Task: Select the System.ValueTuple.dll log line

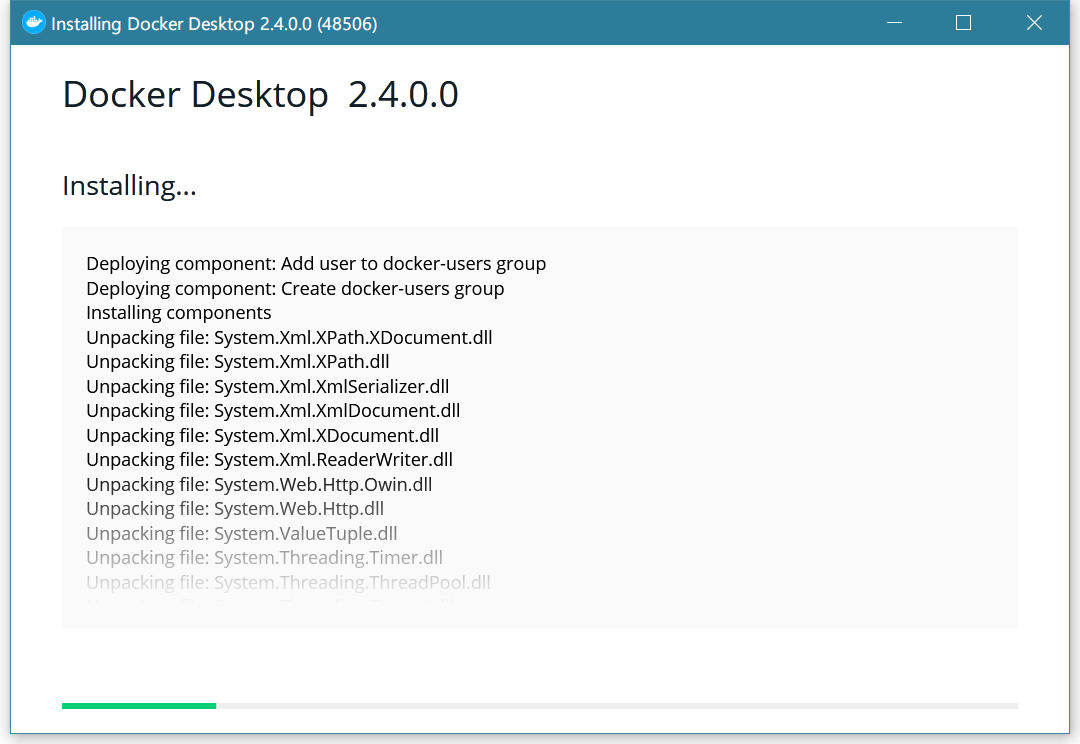Action: pyautogui.click(x=242, y=533)
